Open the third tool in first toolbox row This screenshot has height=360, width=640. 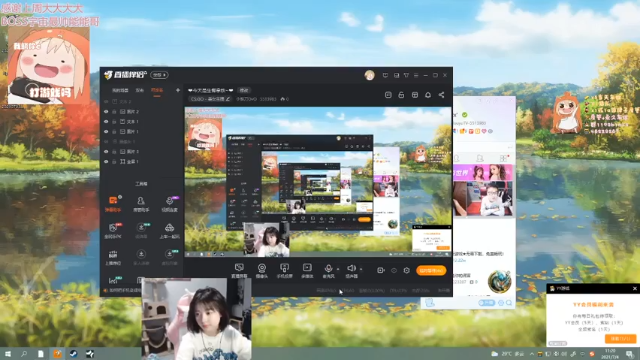[169, 203]
